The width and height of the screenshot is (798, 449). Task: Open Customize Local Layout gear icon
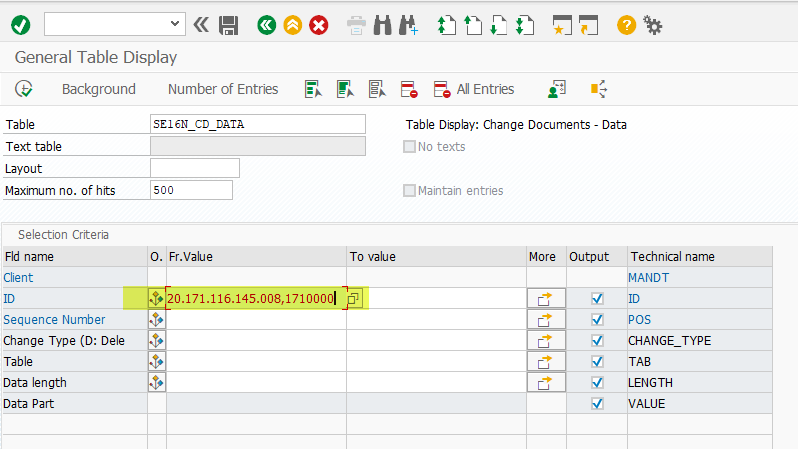pyautogui.click(x=653, y=25)
